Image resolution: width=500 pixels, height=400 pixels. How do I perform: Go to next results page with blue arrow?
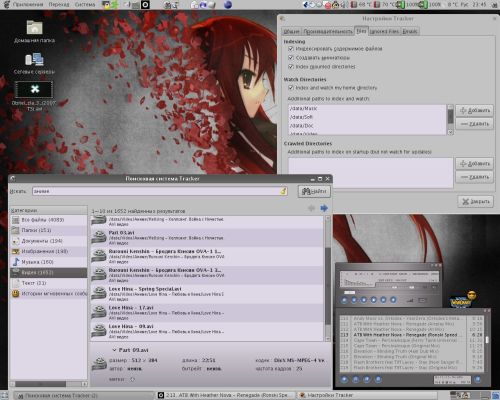[324, 208]
